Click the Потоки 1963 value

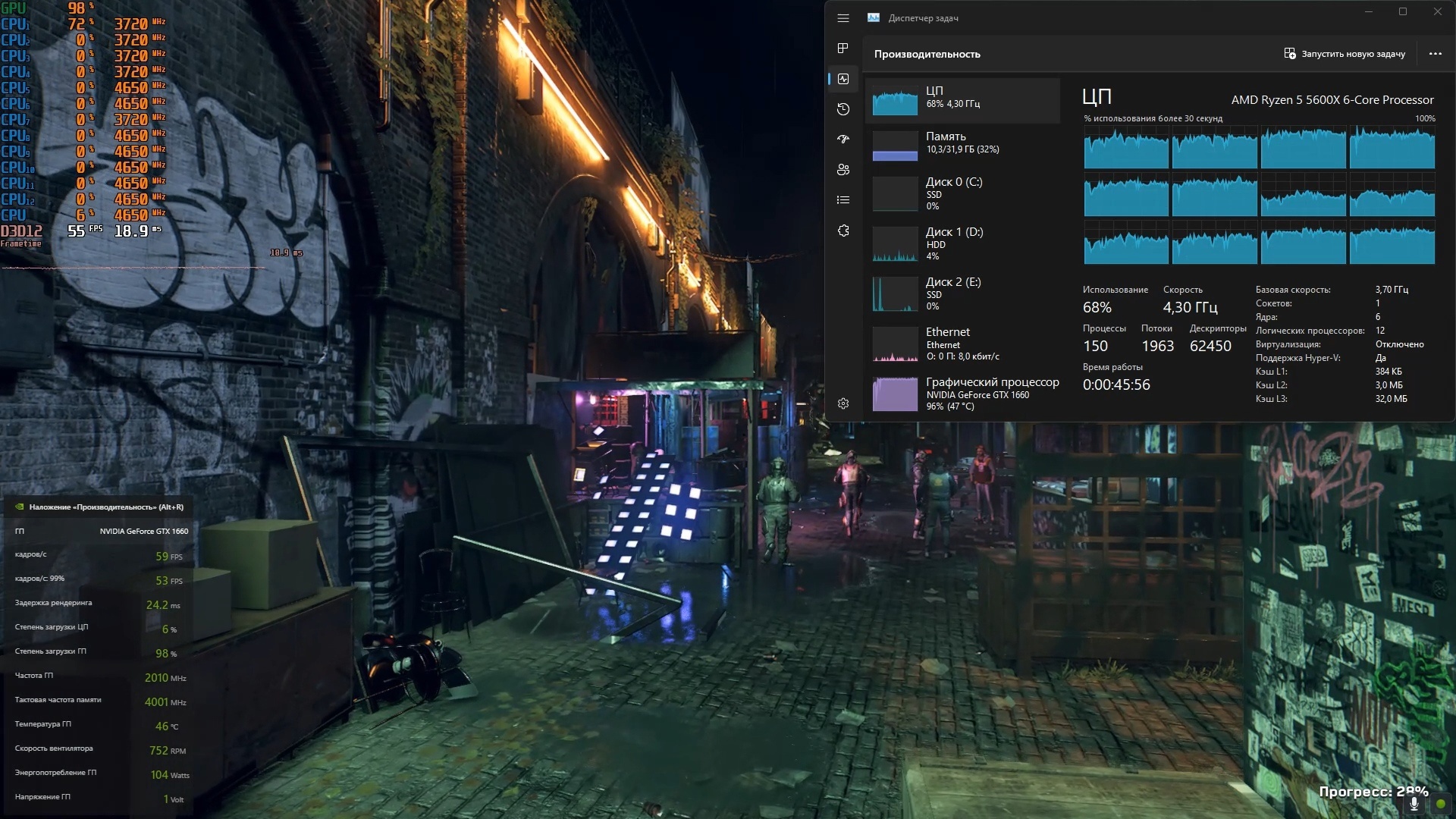tap(1157, 346)
